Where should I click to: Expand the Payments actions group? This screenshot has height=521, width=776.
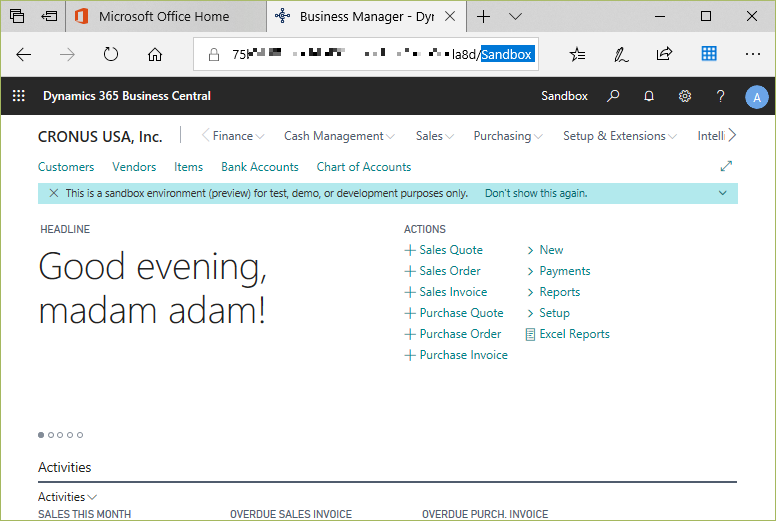point(558,271)
